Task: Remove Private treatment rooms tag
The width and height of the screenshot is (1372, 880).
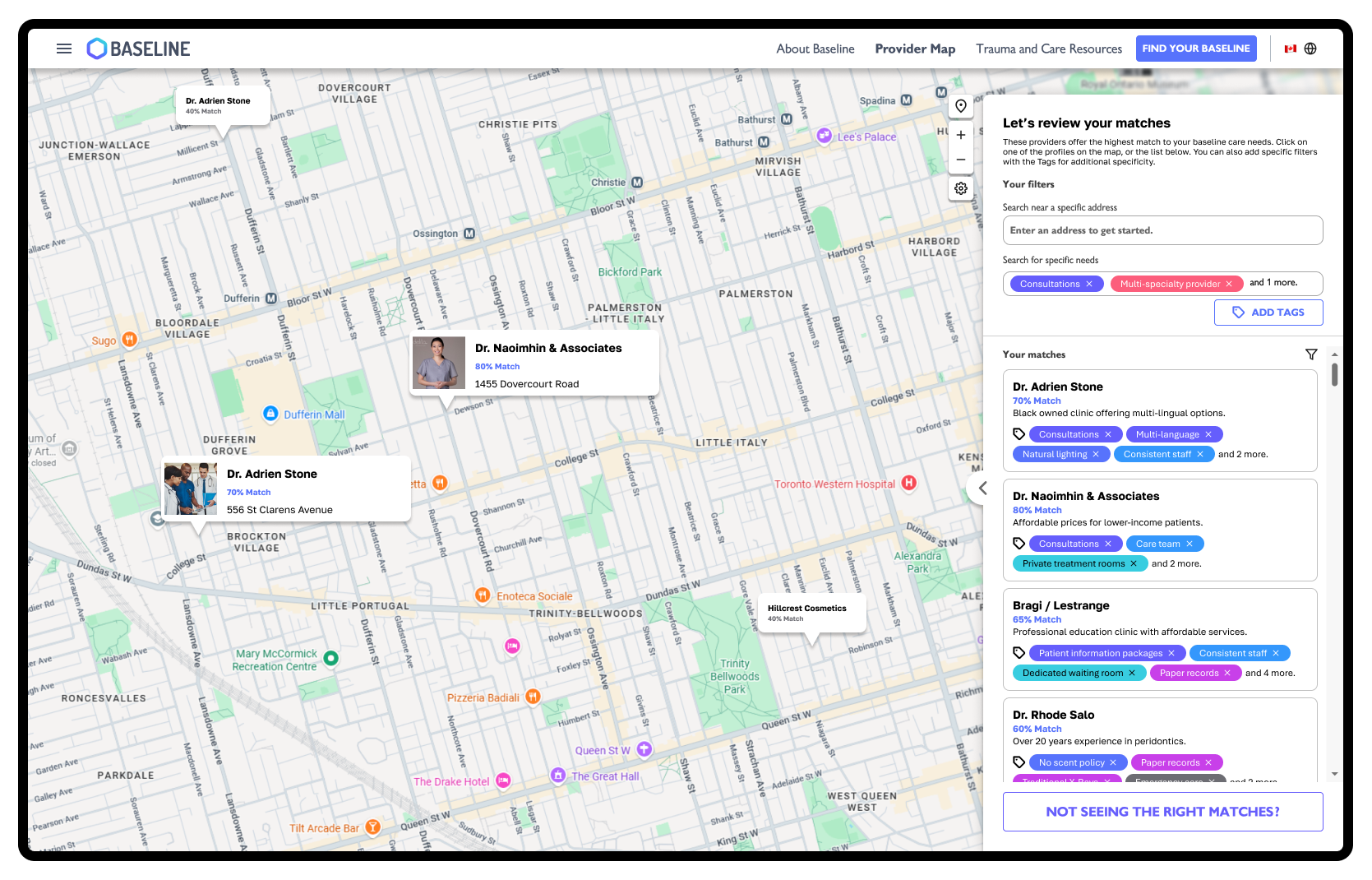Action: 1134,563
